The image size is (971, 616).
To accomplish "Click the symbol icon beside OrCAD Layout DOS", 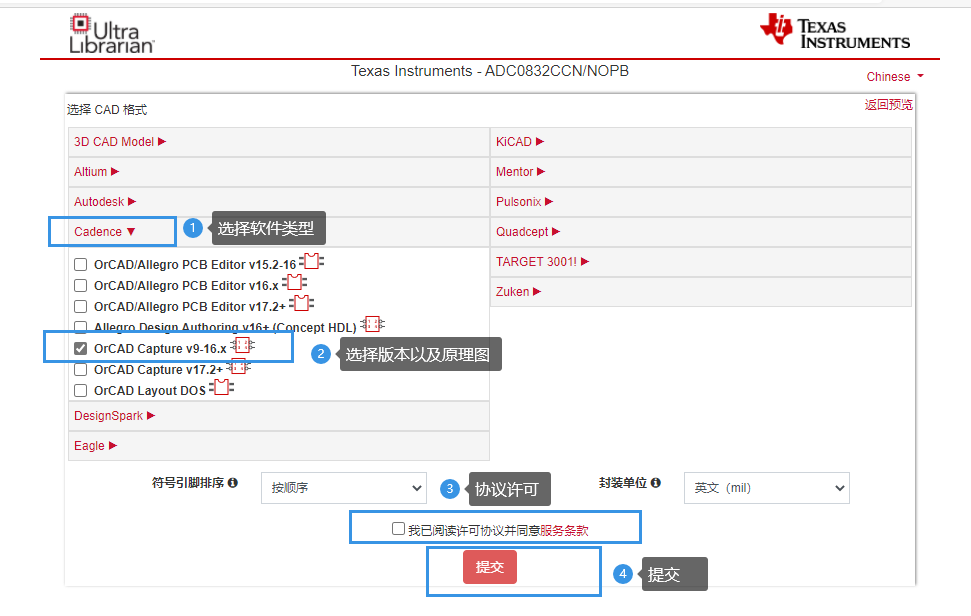I will (222, 388).
